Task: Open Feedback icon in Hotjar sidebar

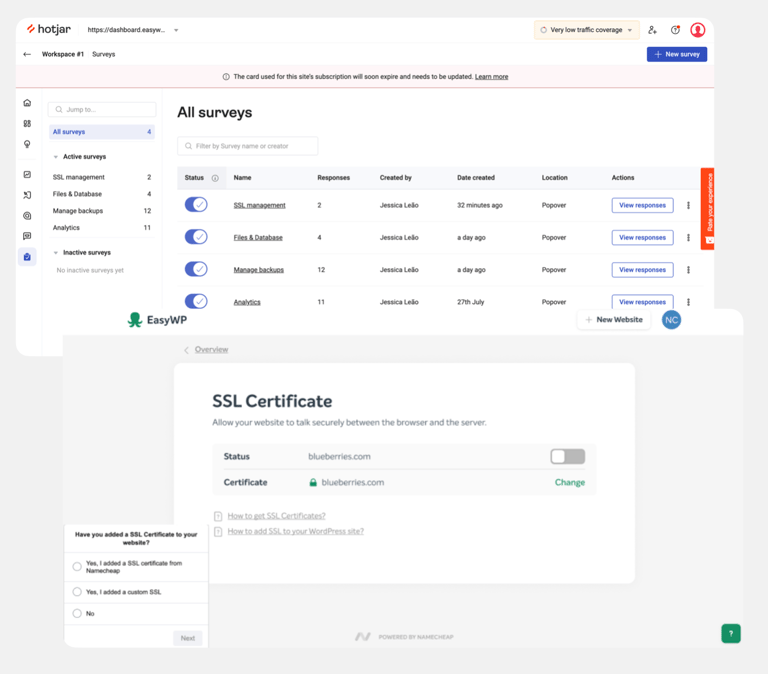Action: (x=27, y=236)
